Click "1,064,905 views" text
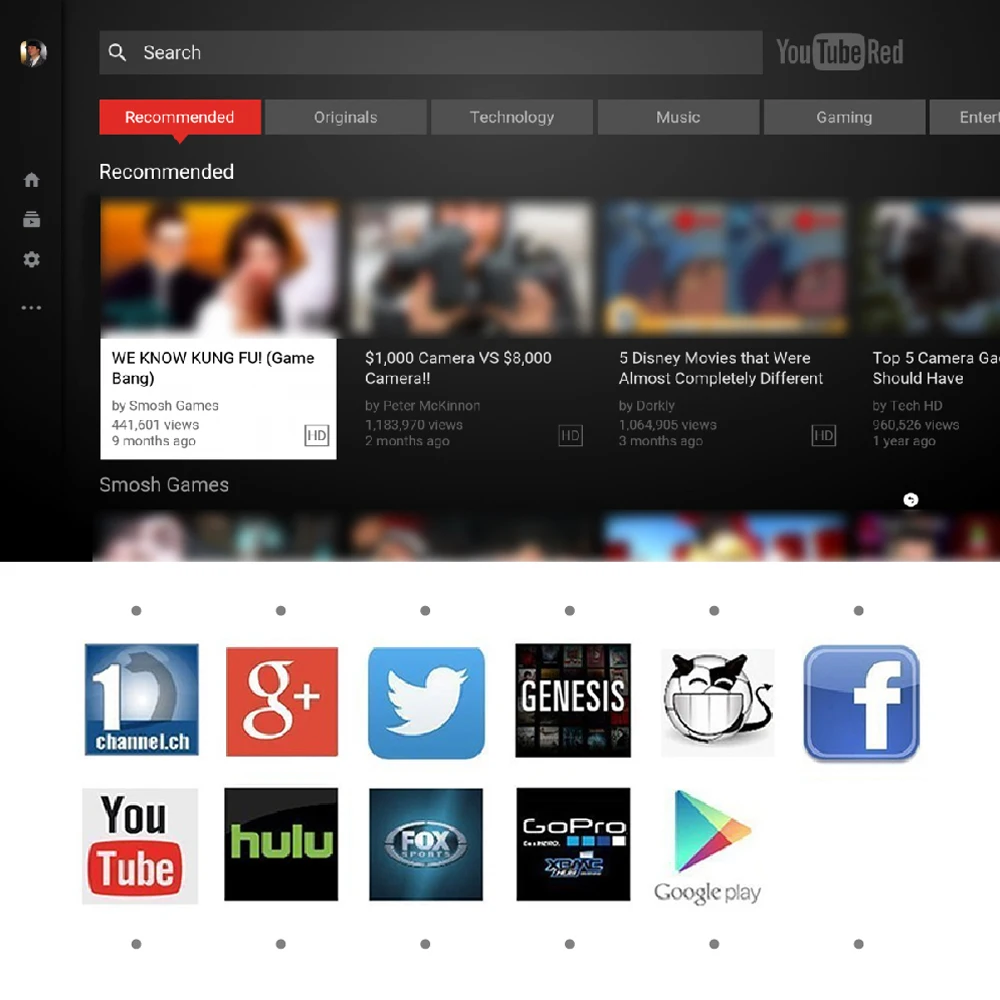This screenshot has height=1000, width=1000. coord(667,425)
